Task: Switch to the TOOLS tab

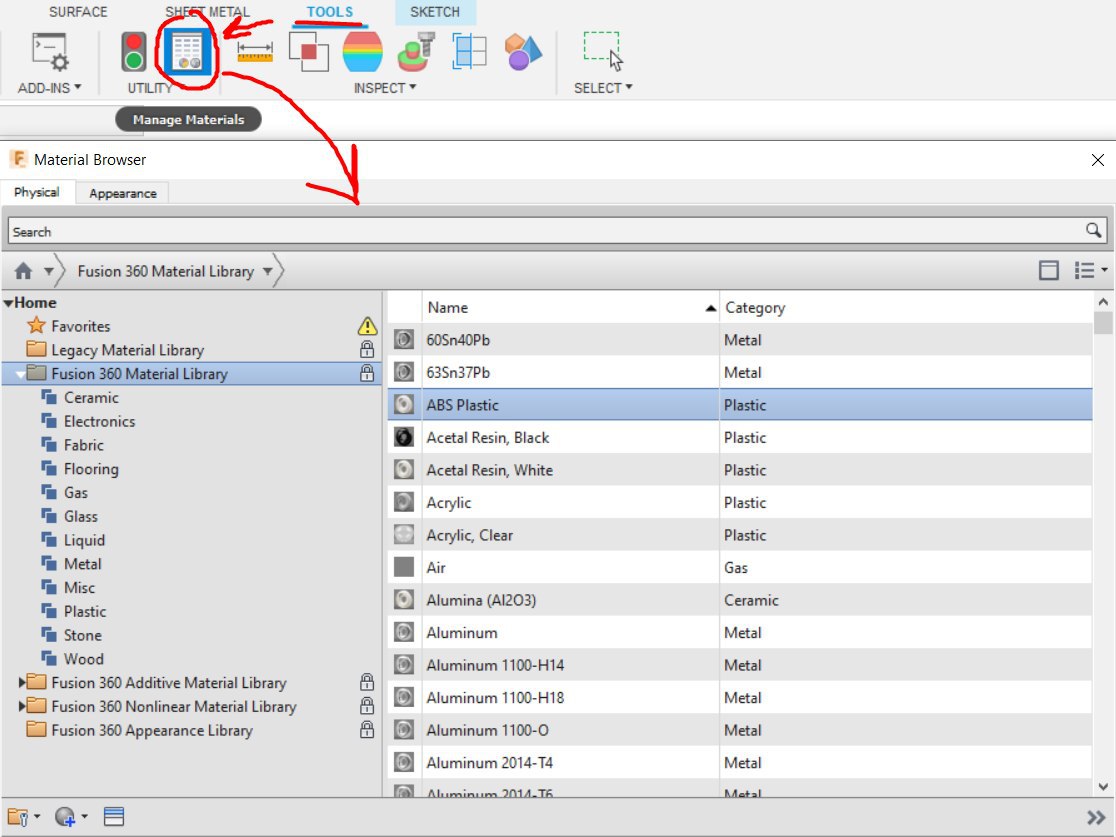Action: point(330,12)
